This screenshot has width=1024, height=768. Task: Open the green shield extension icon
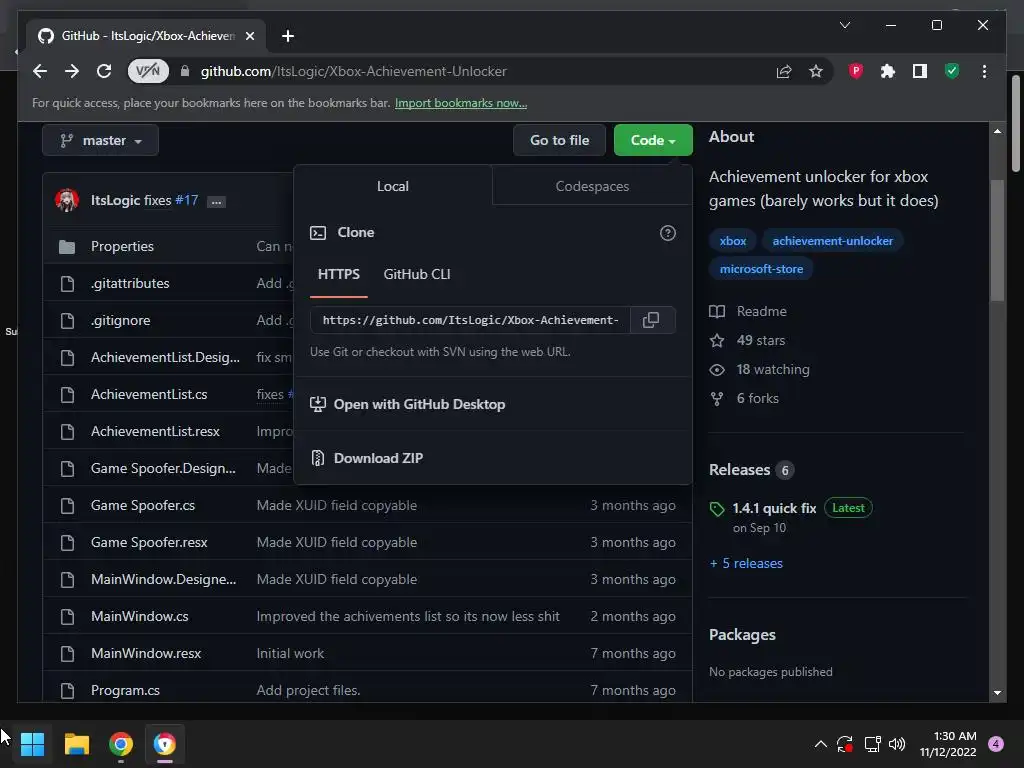952,71
